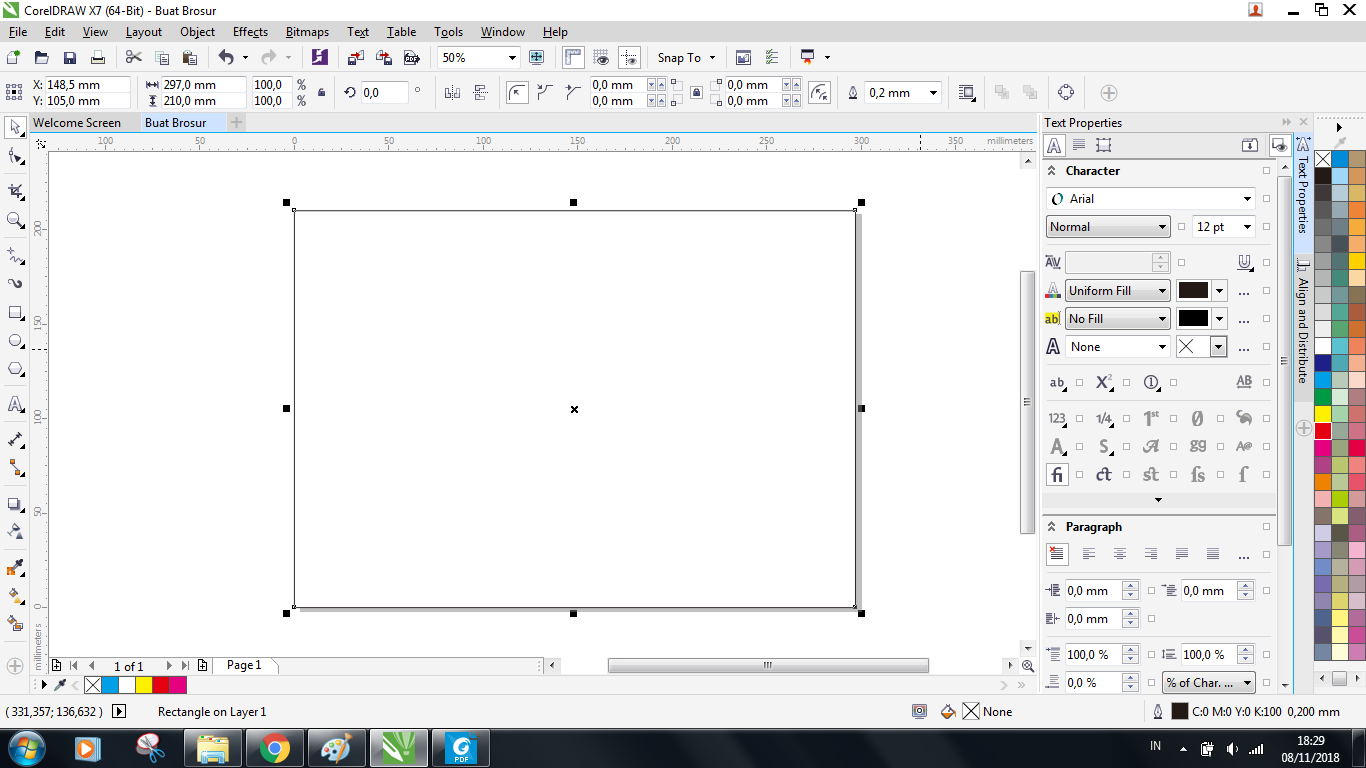The height and width of the screenshot is (768, 1366).
Task: Enable the Underline option for text
Action: 1243,262
